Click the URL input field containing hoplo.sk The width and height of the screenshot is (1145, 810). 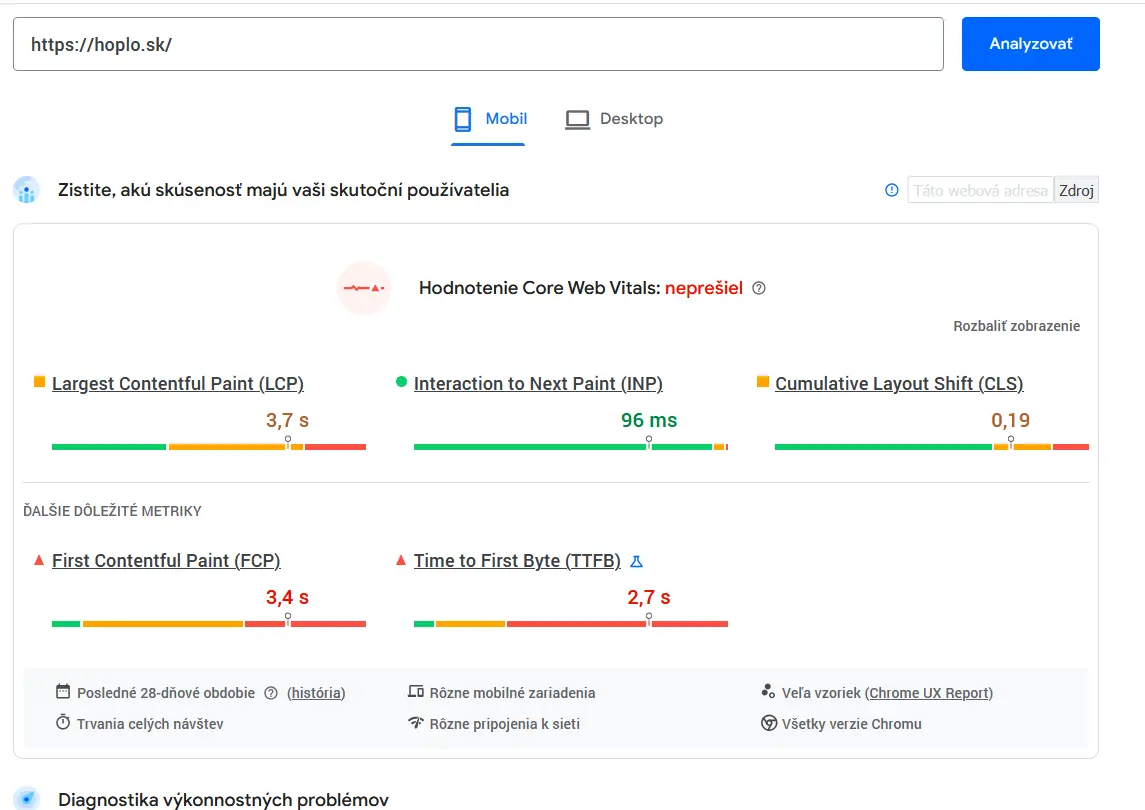click(478, 43)
